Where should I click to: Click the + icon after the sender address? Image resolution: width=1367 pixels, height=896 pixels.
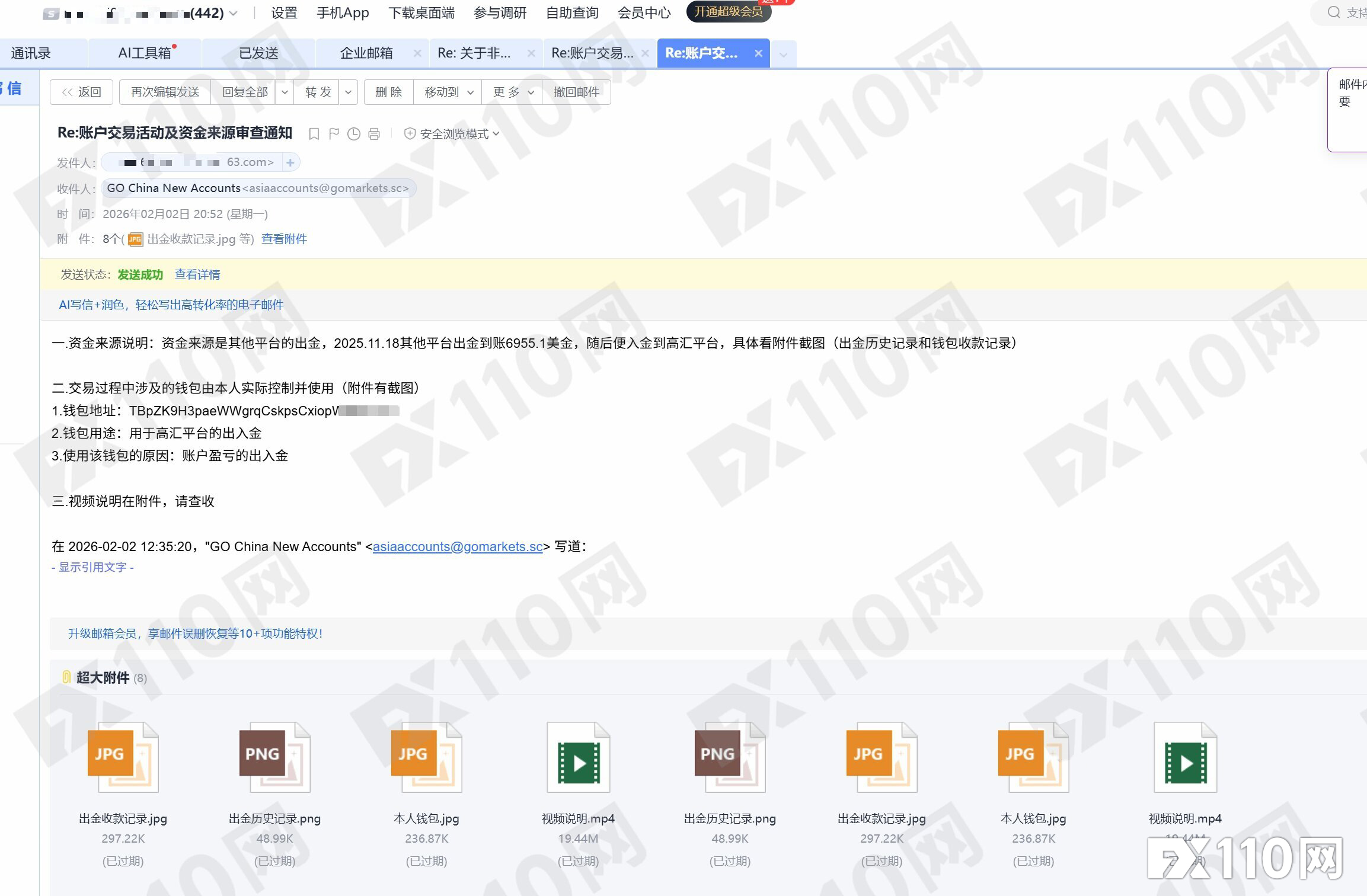tap(290, 162)
